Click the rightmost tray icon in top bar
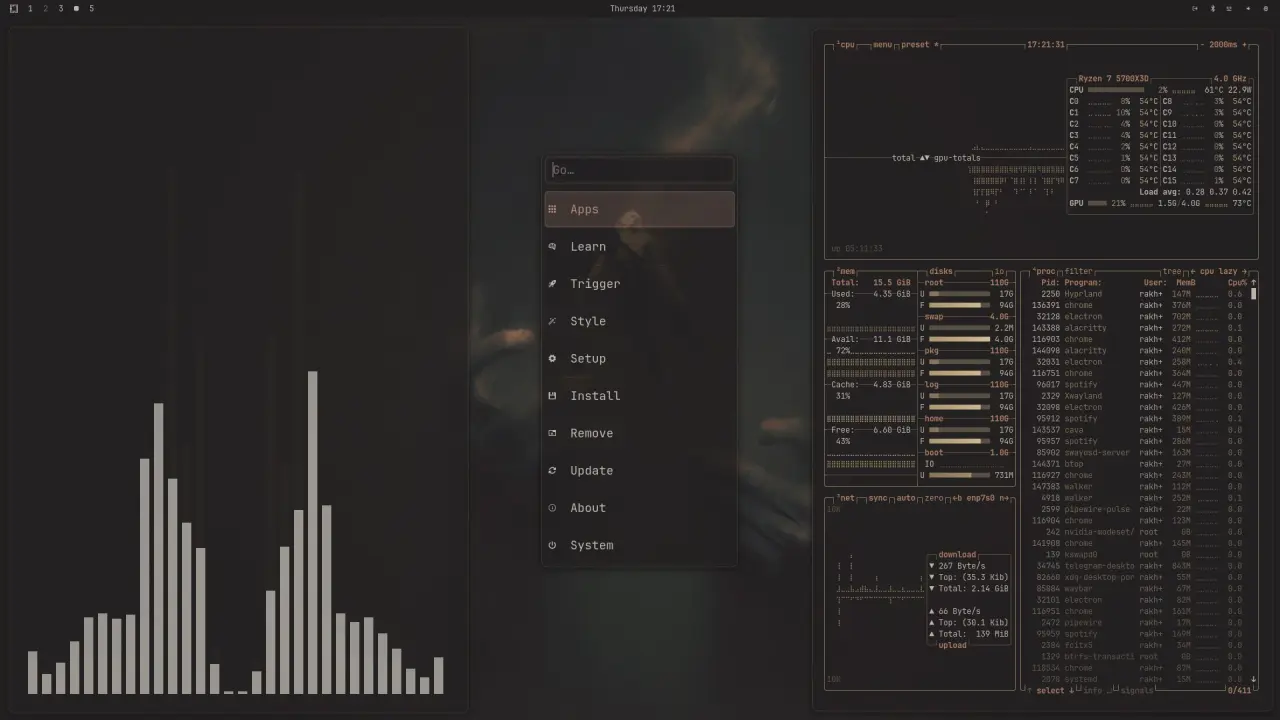This screenshot has height=720, width=1280. click(1265, 8)
